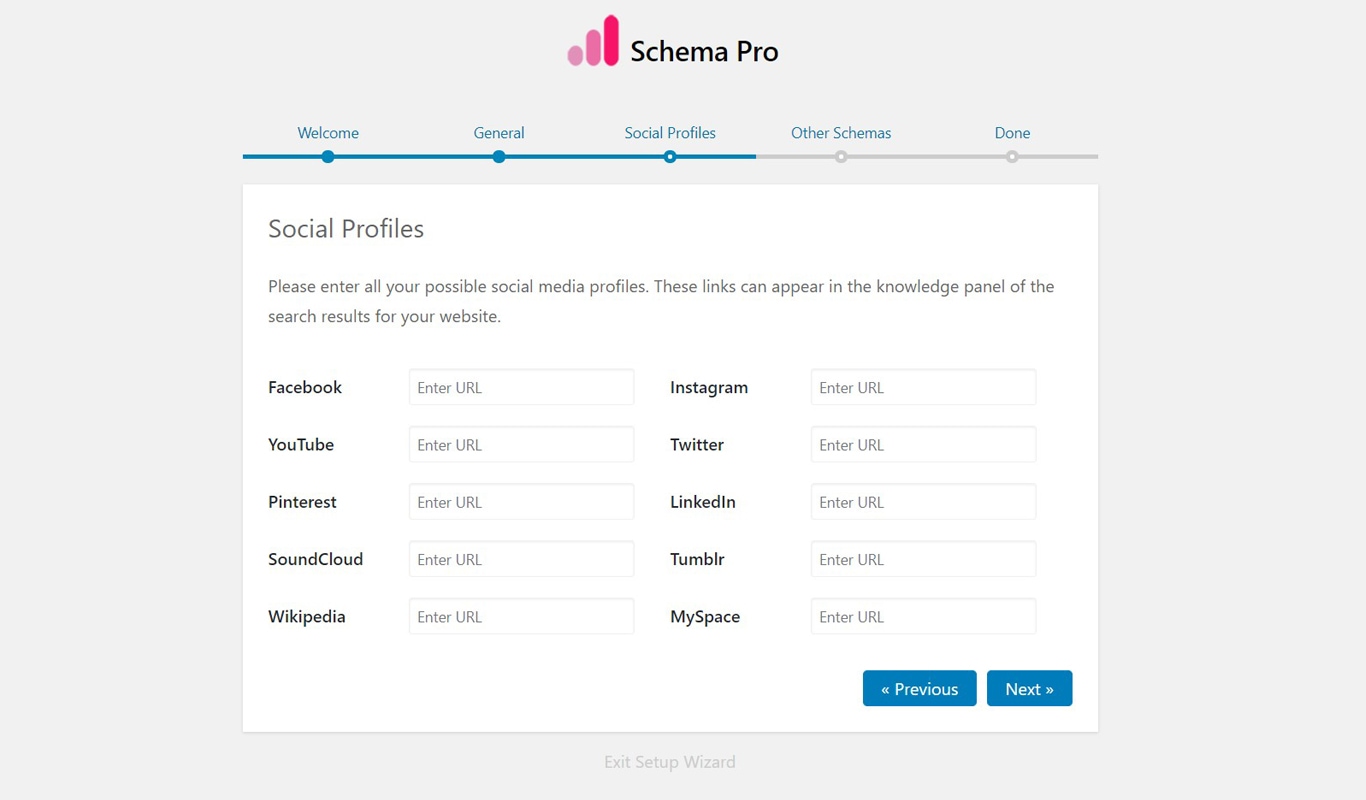This screenshot has height=800, width=1366.
Task: Click the MySpace URL input field
Action: tap(922, 616)
